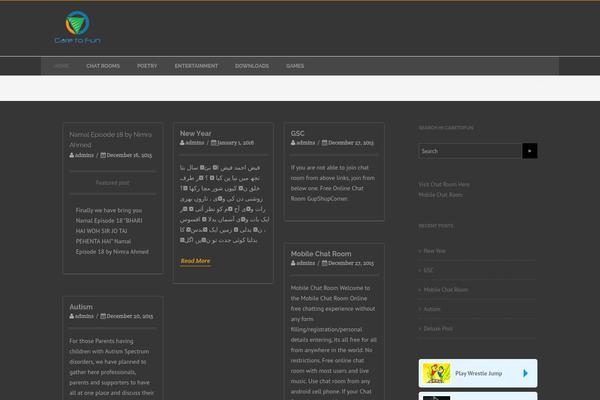Open the sidebar Mobile Chat Room link under Visit Chat Room

click(x=440, y=195)
